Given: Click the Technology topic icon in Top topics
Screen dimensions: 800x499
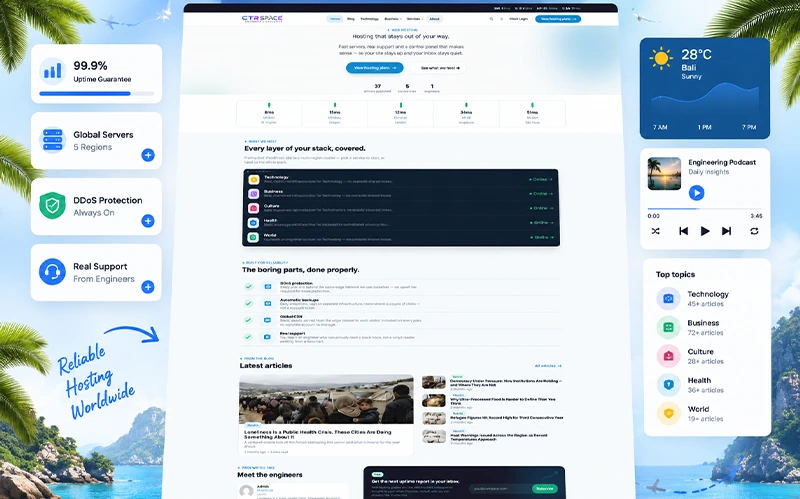Looking at the screenshot, I should [x=668, y=298].
